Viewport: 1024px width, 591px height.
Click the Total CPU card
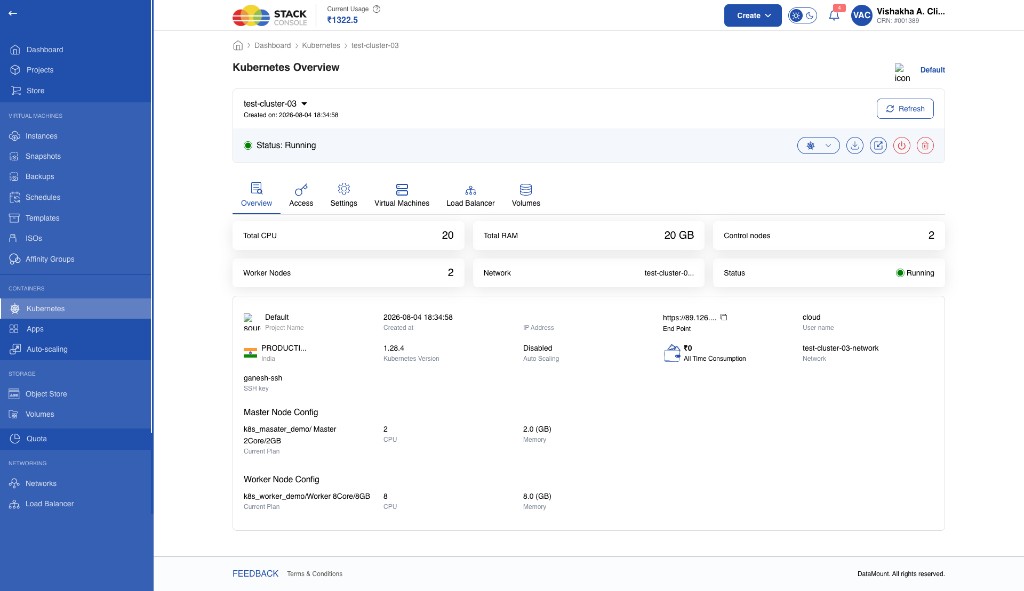348,235
